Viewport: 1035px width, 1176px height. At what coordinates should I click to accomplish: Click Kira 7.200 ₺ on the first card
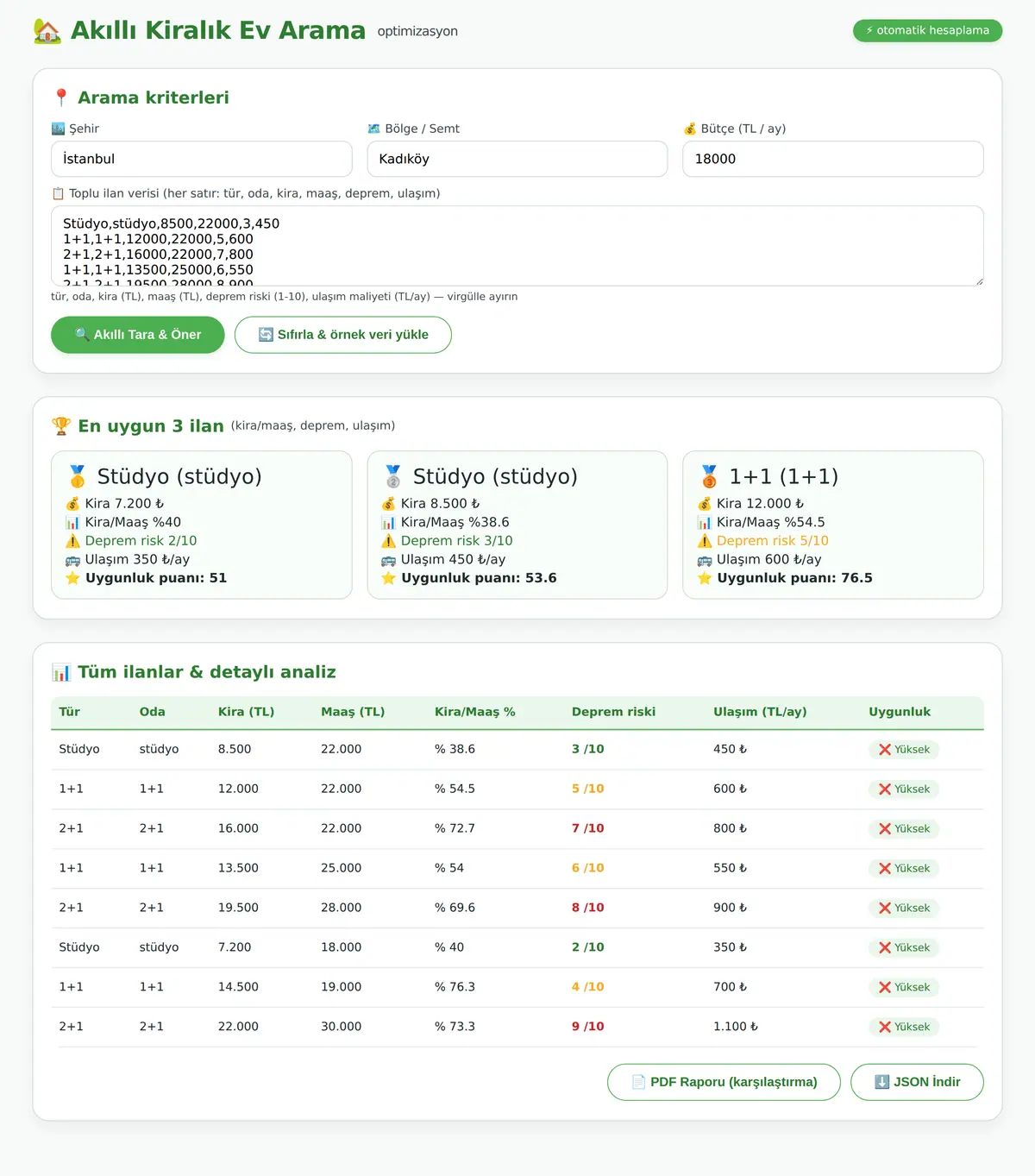click(x=124, y=504)
